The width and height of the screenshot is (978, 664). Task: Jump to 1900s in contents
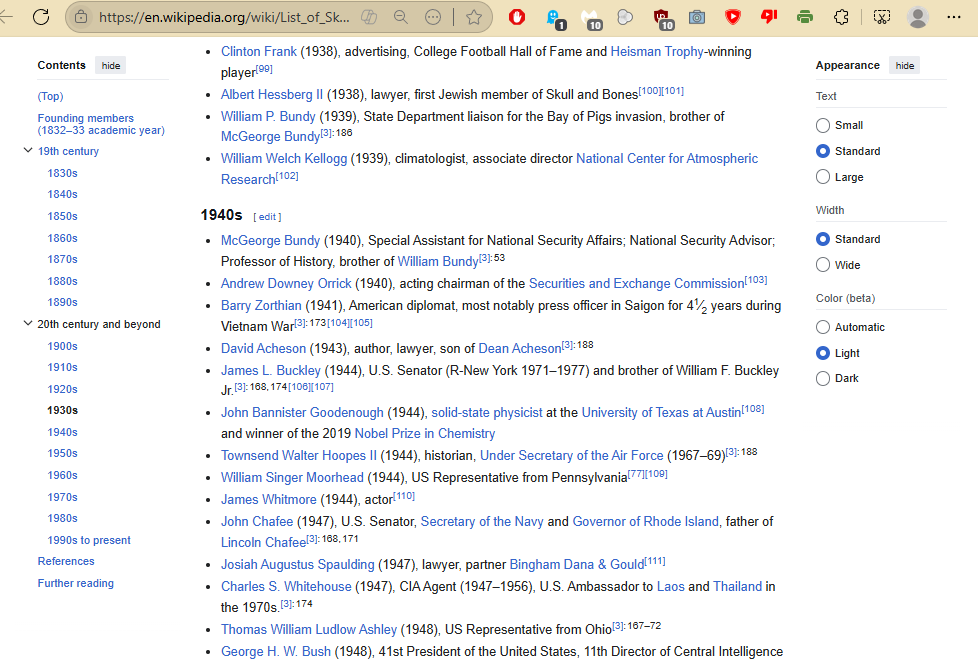pos(62,346)
